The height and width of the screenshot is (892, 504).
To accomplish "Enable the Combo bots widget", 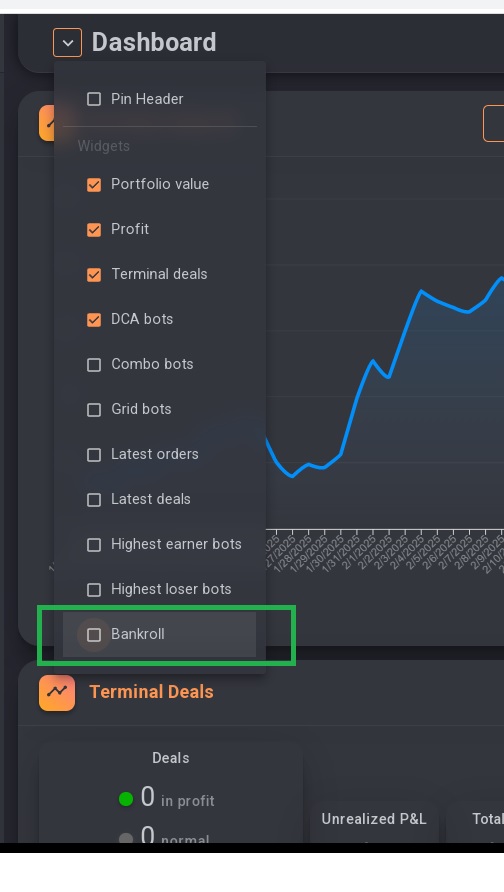I will [x=94, y=364].
